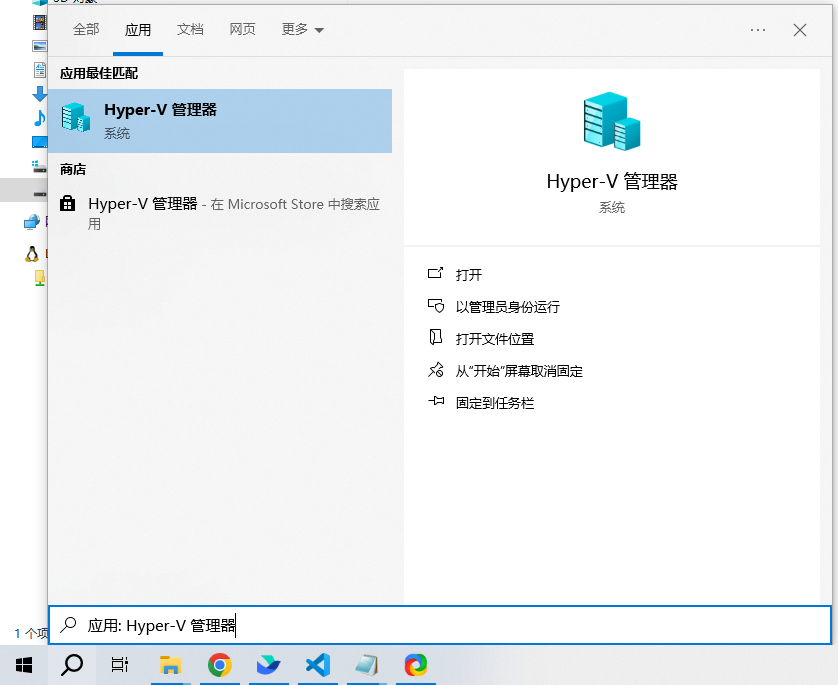
Task: Click the Network icon in Explorer sidebar
Action: [32, 222]
